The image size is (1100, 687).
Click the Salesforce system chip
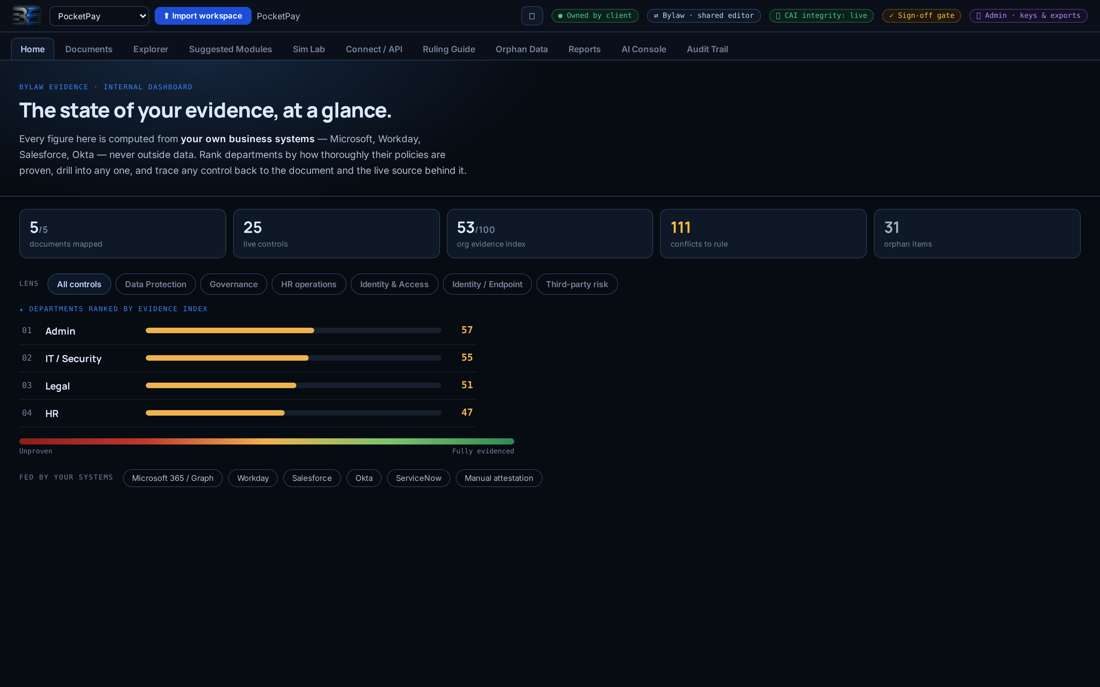(x=311, y=478)
